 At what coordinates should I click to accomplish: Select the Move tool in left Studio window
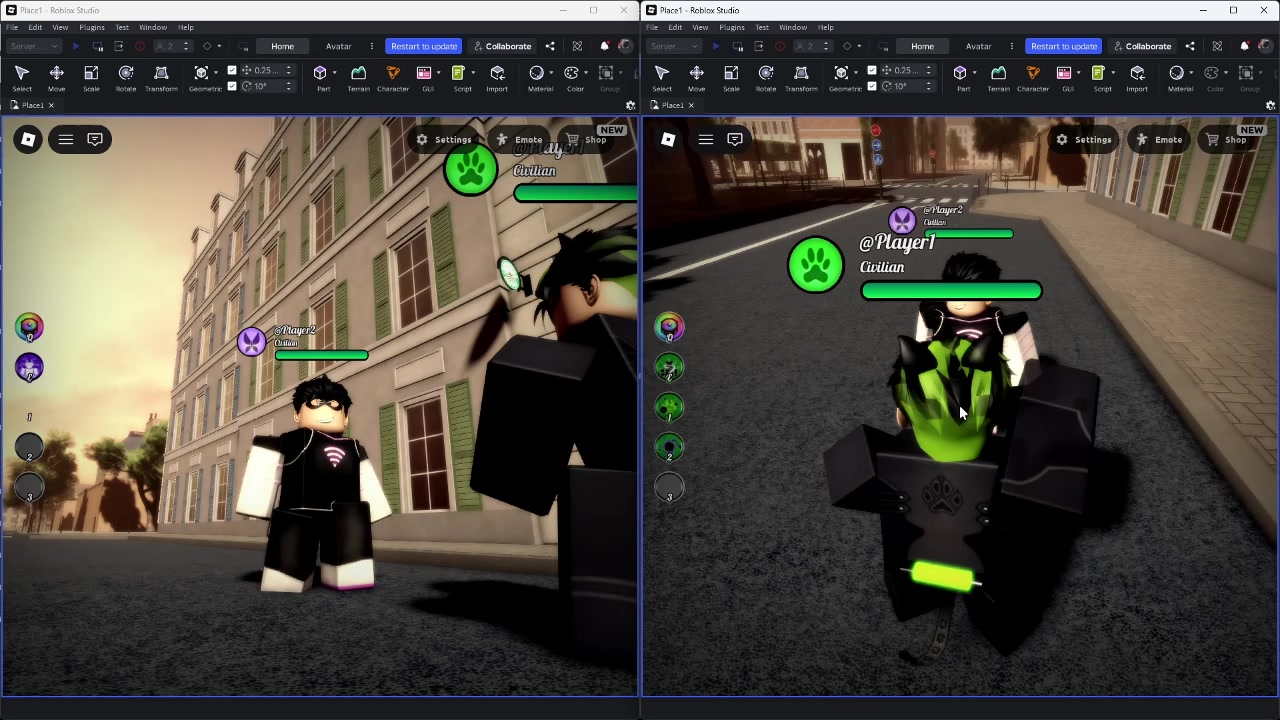[56, 78]
